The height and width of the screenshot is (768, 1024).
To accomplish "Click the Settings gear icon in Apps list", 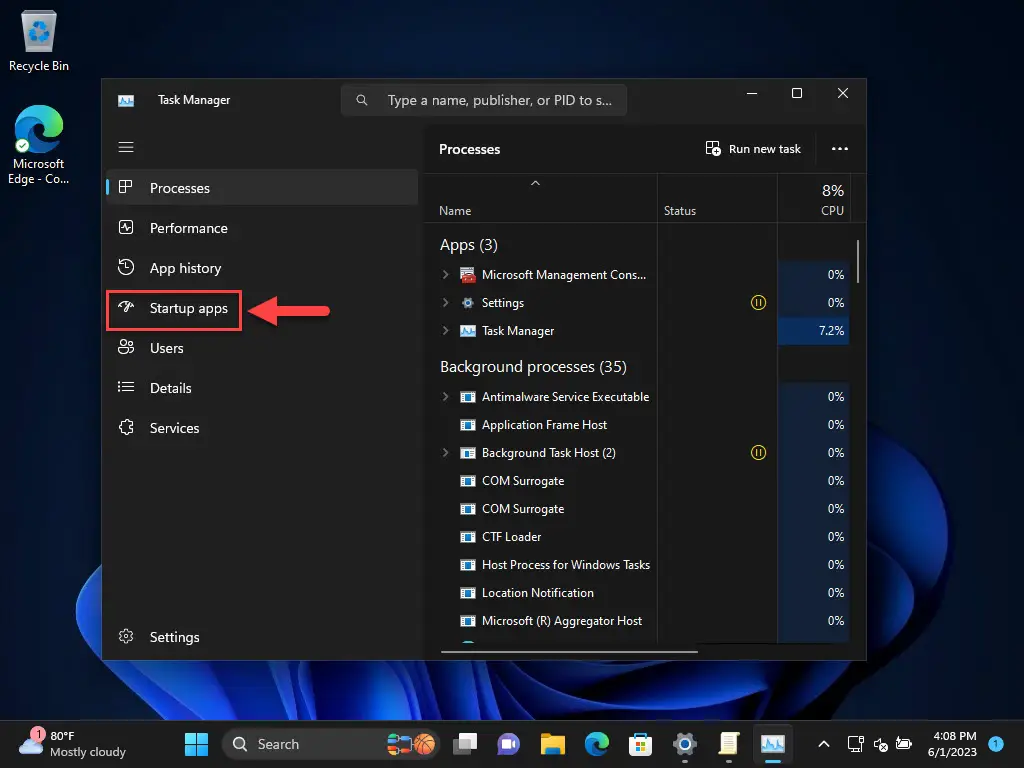I will click(x=468, y=302).
